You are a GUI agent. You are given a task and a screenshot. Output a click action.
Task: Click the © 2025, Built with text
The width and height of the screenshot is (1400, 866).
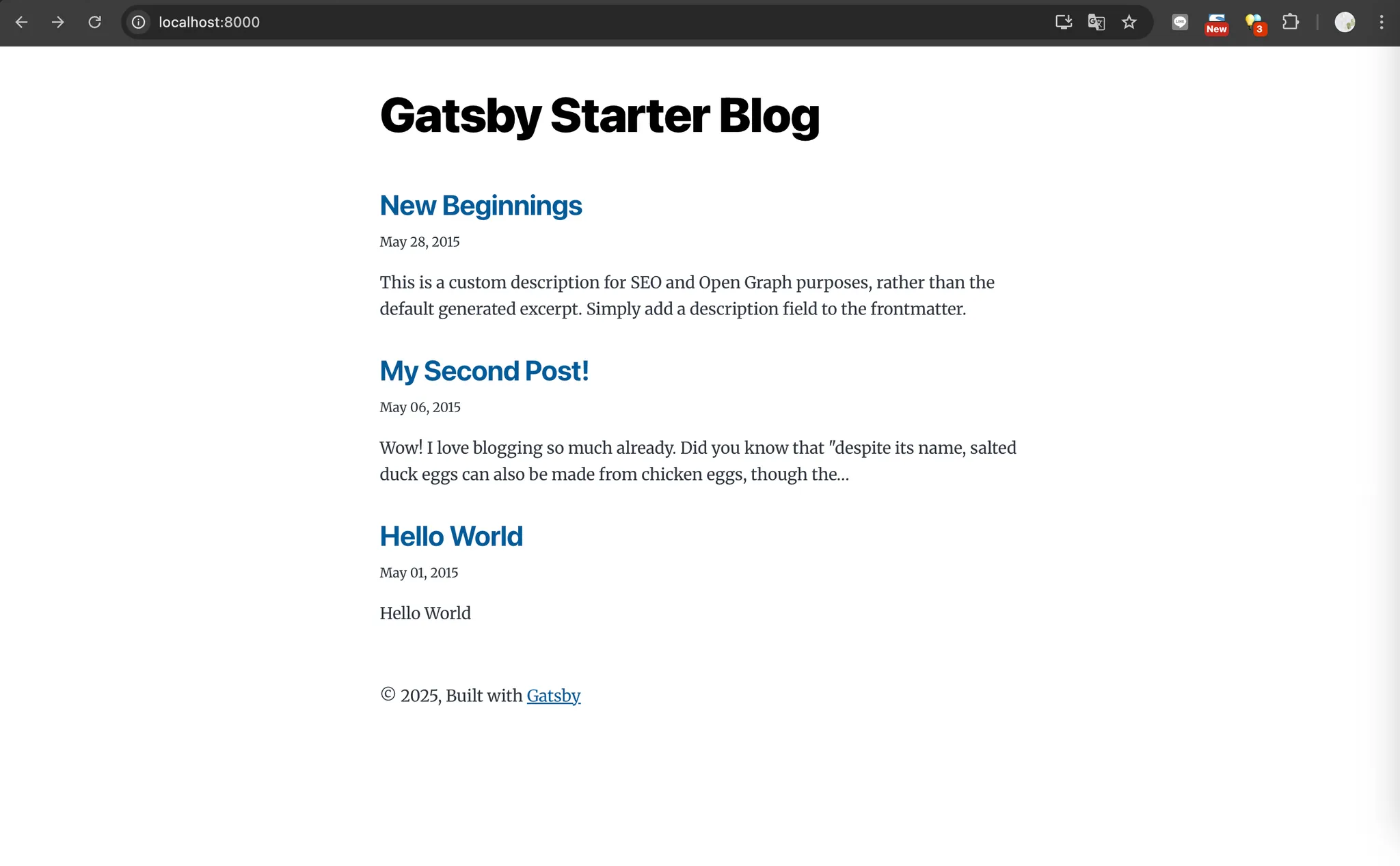pos(451,696)
